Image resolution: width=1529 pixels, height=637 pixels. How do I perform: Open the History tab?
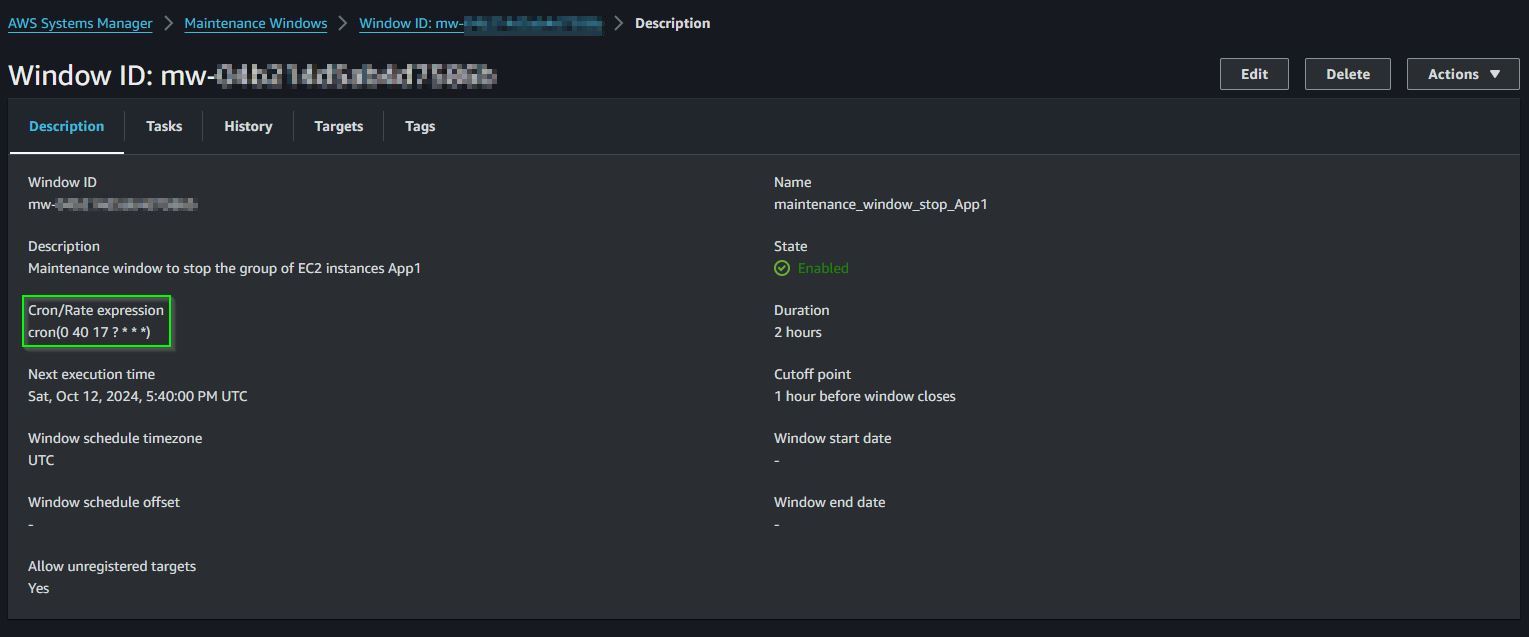[248, 126]
